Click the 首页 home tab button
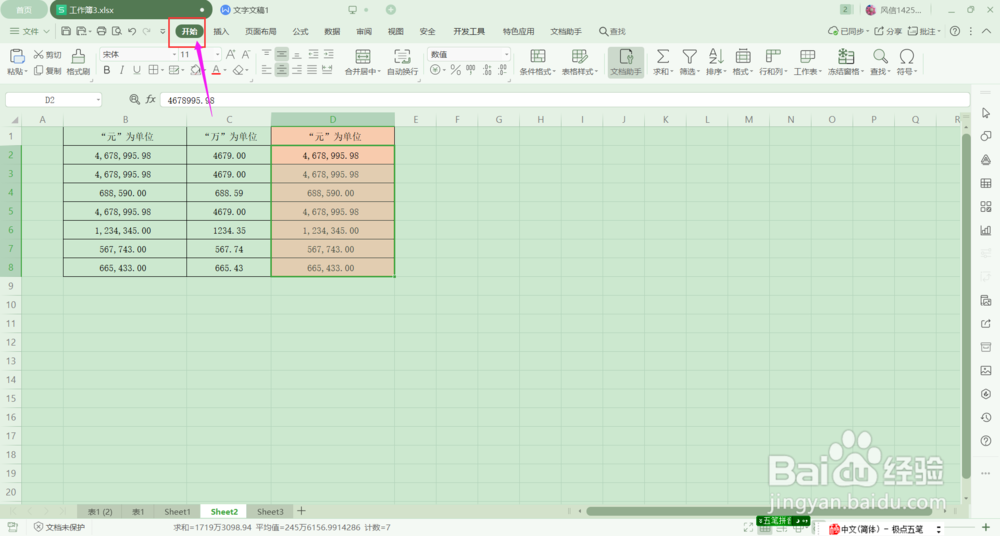Screen dimensions: 1000x536 click(x=24, y=10)
